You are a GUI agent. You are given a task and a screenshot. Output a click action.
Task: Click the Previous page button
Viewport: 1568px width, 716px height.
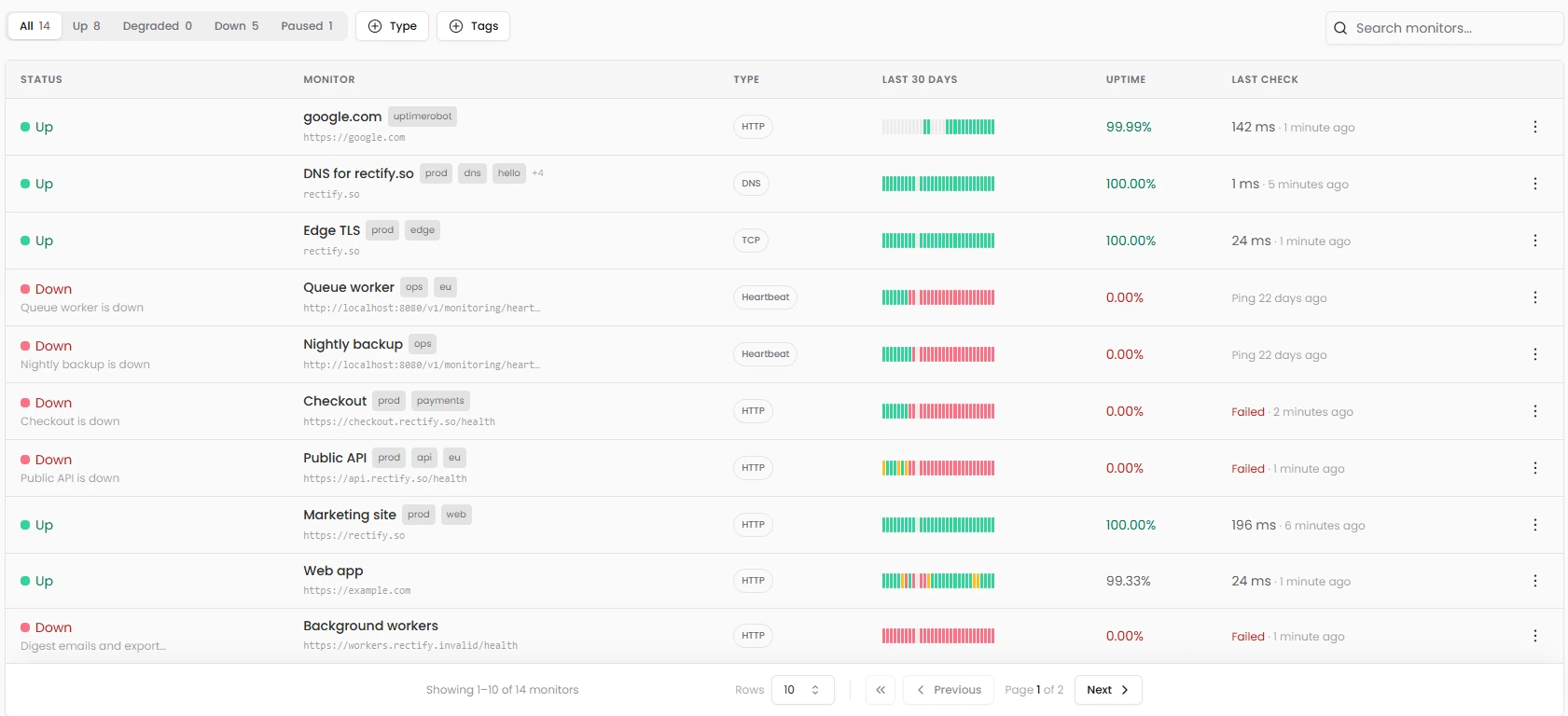(x=949, y=690)
